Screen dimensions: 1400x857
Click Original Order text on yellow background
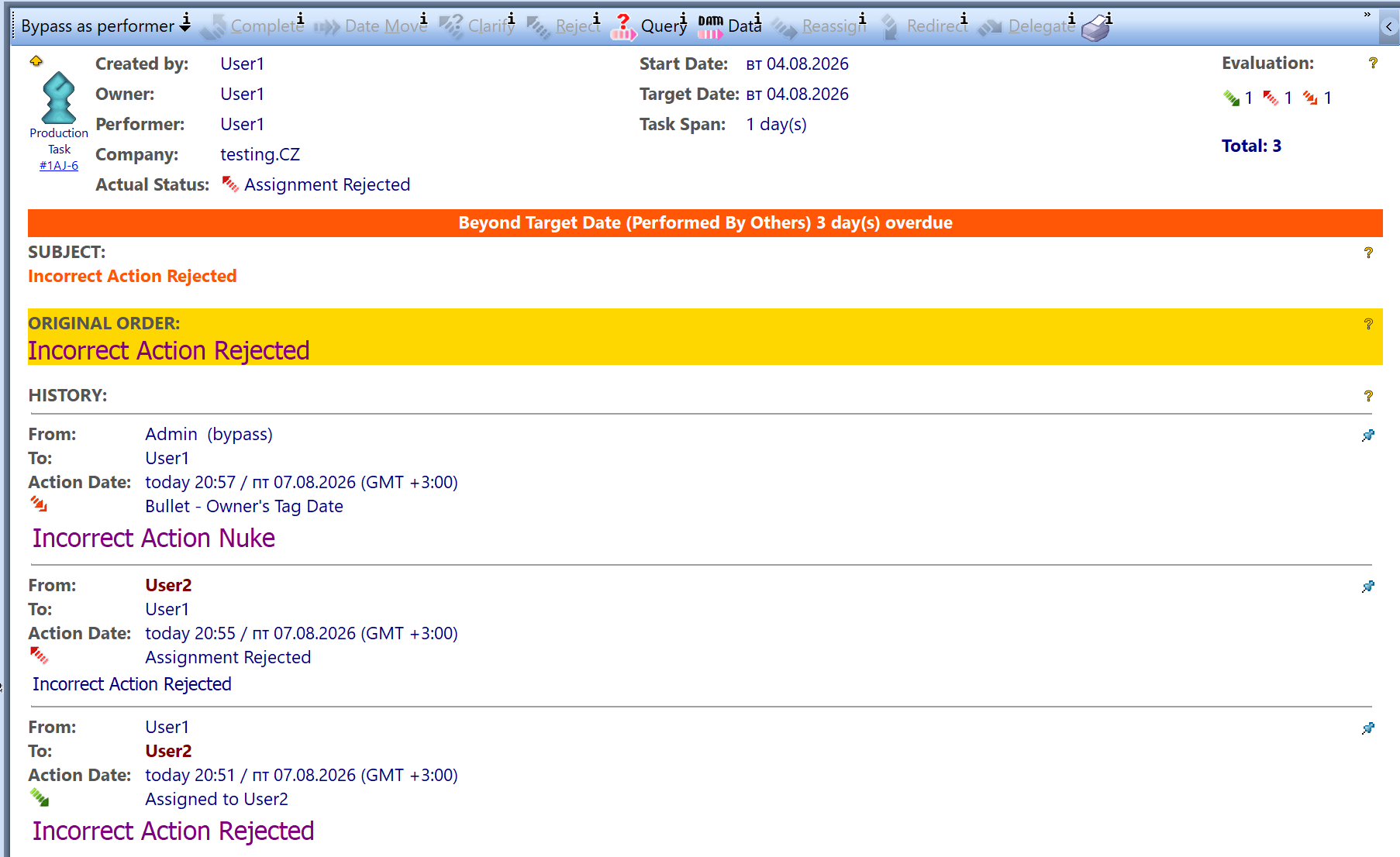169,350
